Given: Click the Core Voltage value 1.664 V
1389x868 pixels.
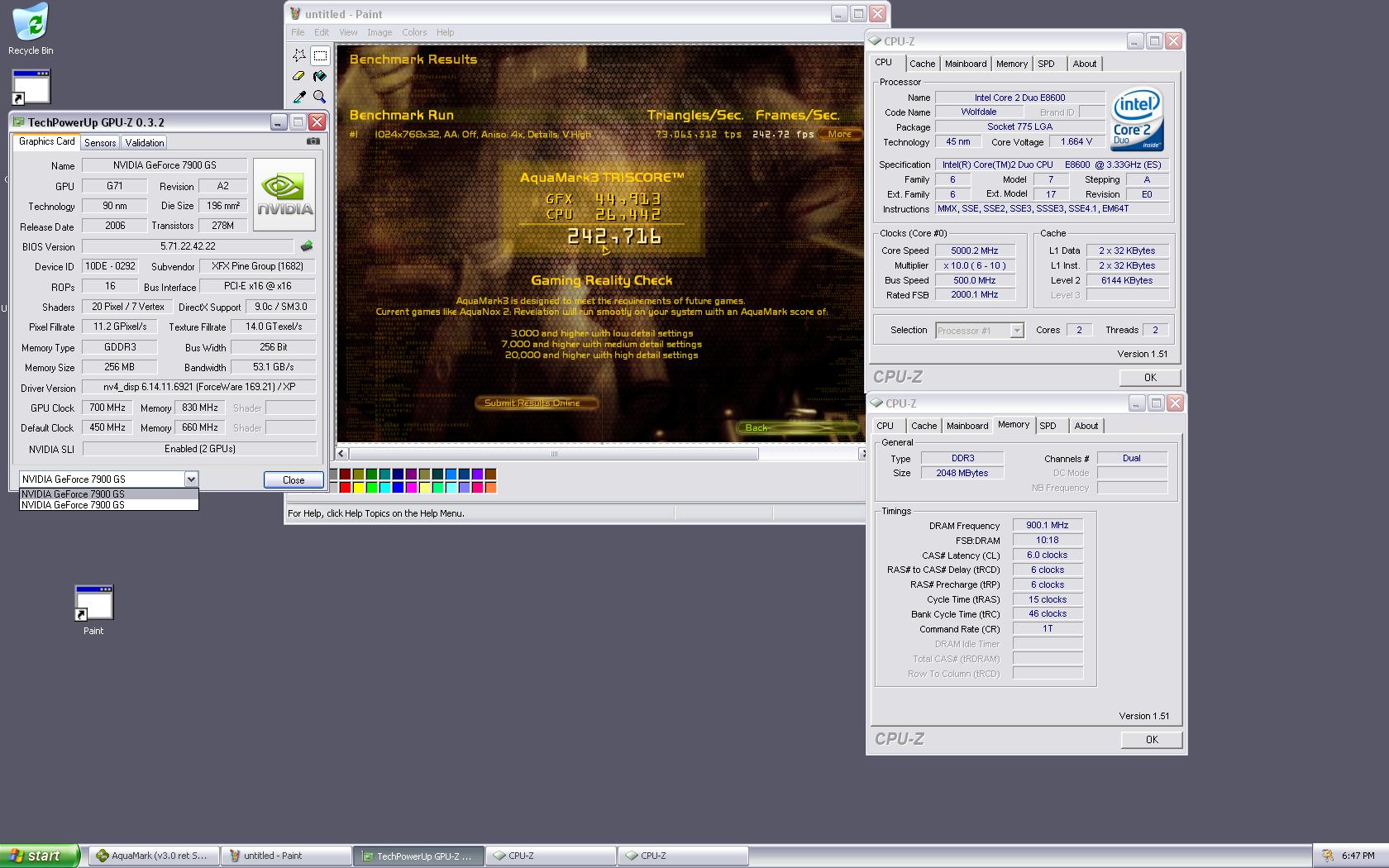Looking at the screenshot, I should 1076,141.
